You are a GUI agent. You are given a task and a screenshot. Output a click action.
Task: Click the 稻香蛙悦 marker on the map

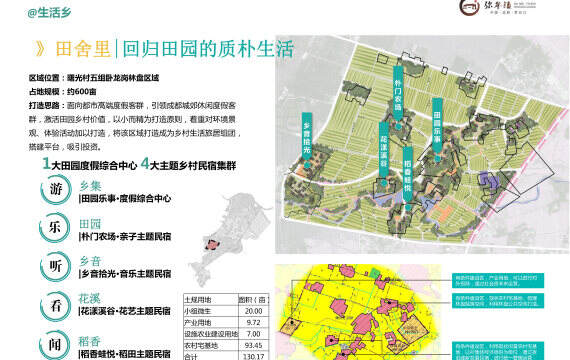408,179
